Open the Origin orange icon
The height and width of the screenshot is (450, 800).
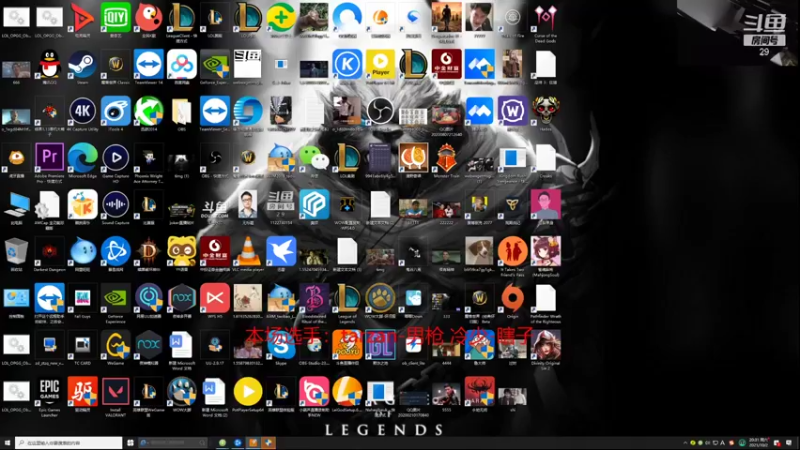[513, 298]
